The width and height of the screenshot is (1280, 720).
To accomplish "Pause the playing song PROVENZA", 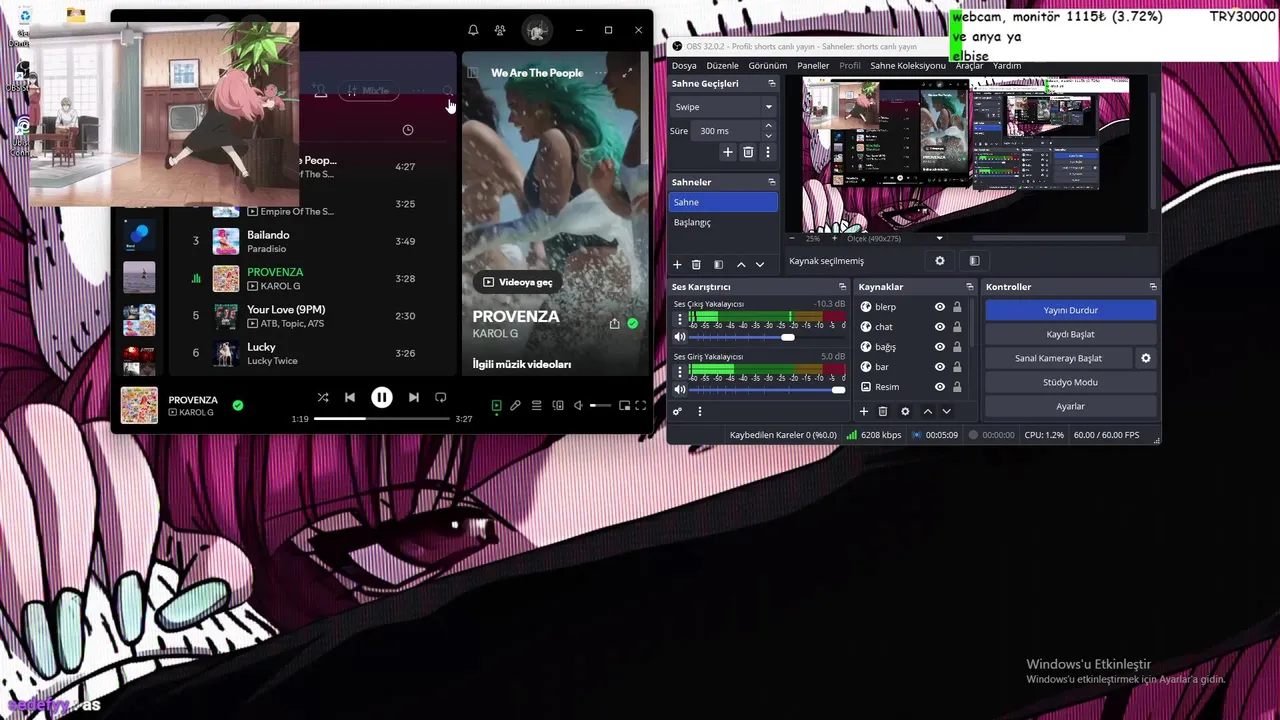I will [382, 397].
